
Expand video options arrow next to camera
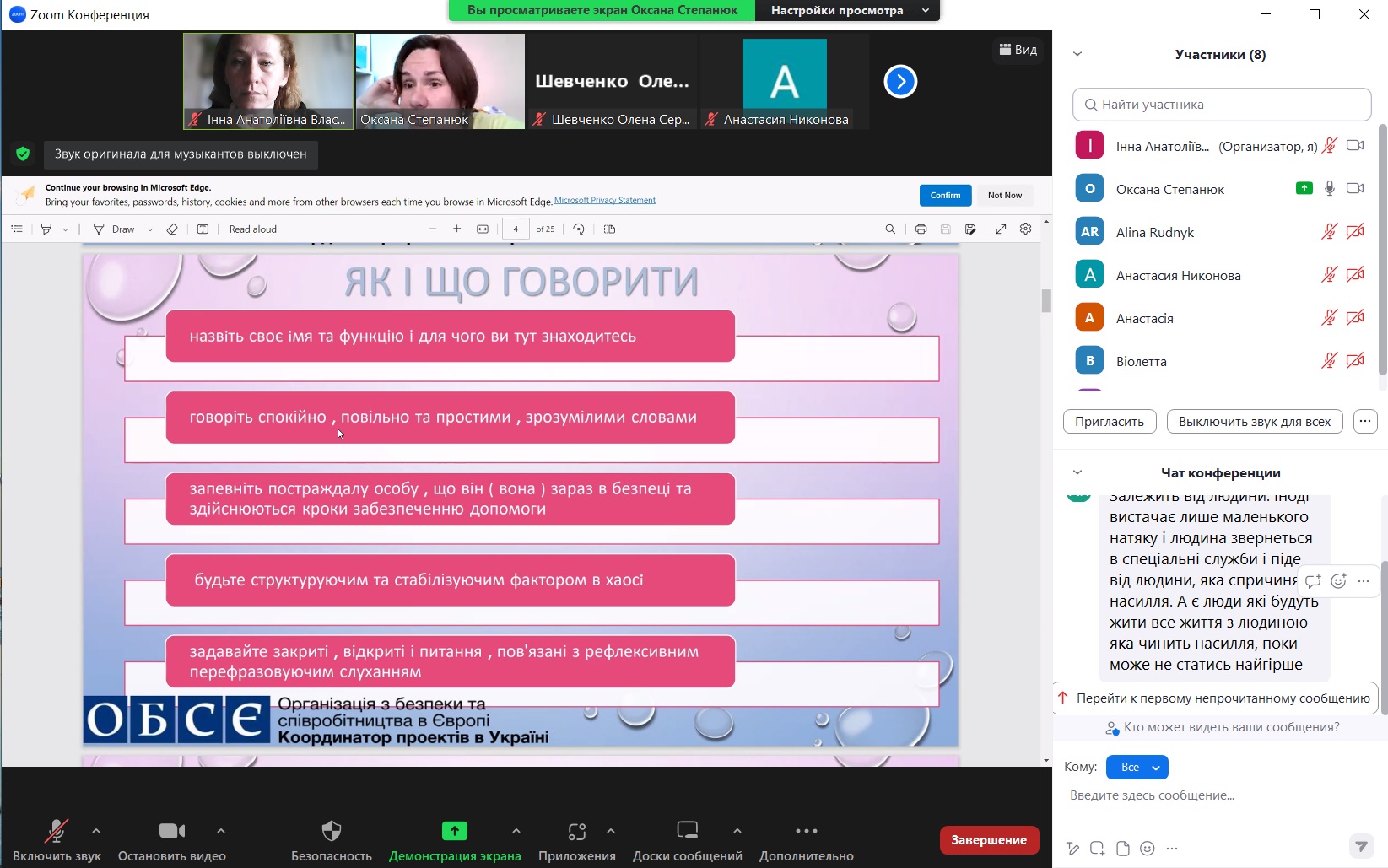point(221,831)
